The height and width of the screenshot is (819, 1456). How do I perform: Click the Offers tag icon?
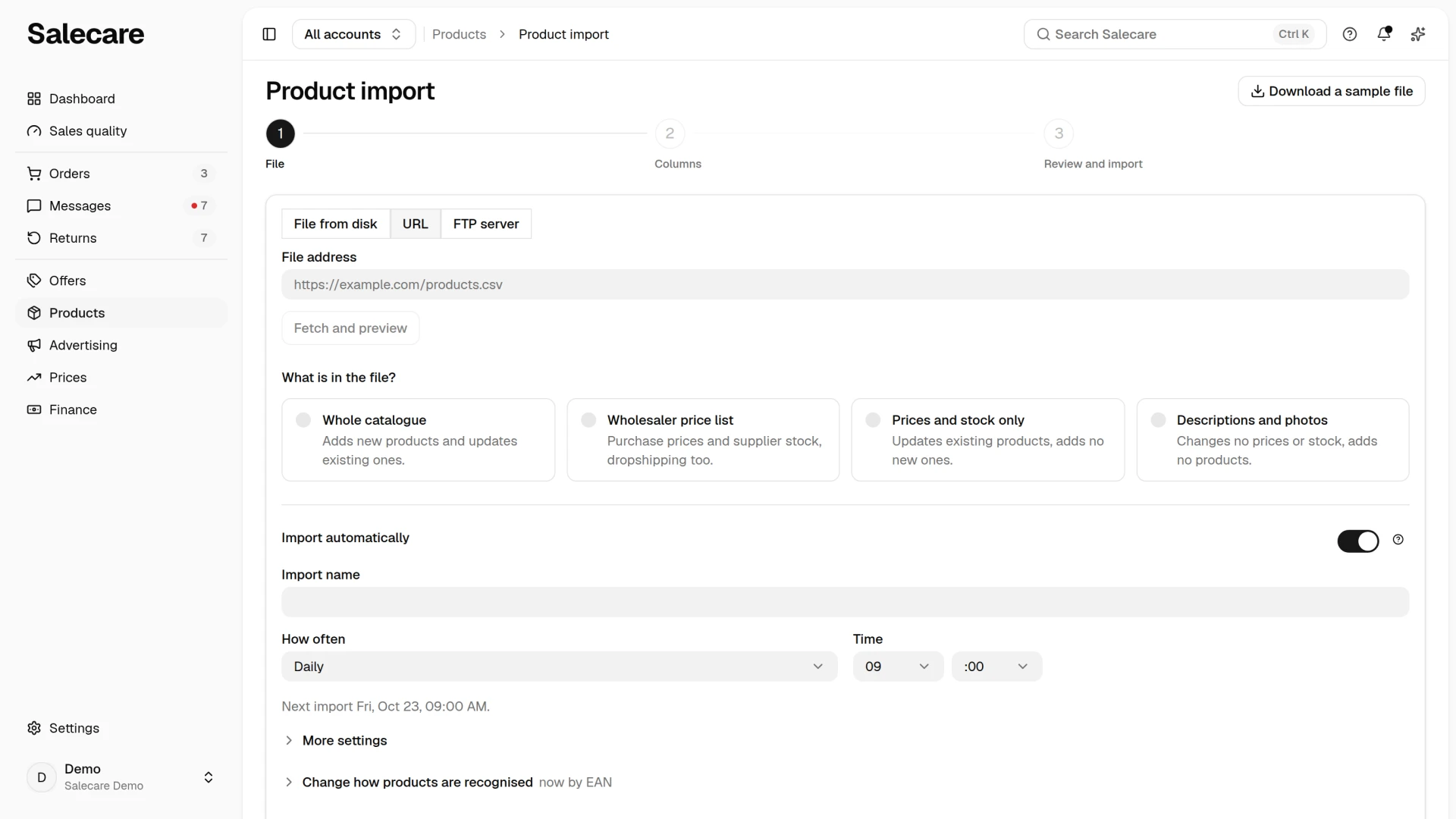pyautogui.click(x=34, y=281)
